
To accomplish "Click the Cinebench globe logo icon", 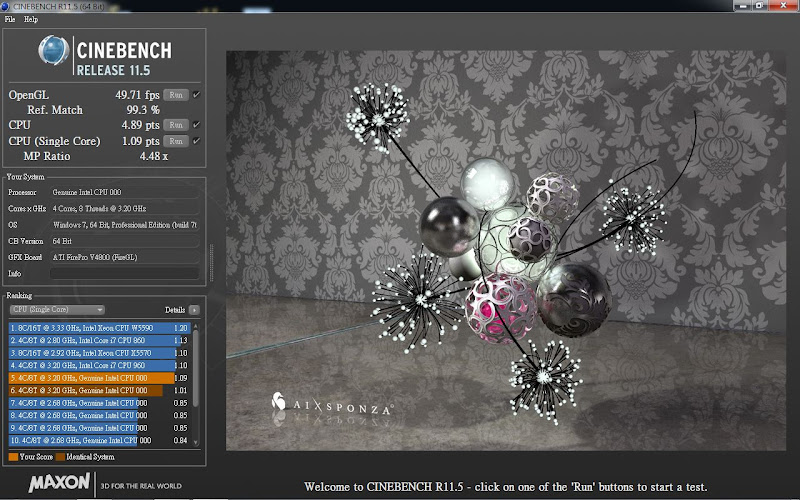I will click(54, 51).
